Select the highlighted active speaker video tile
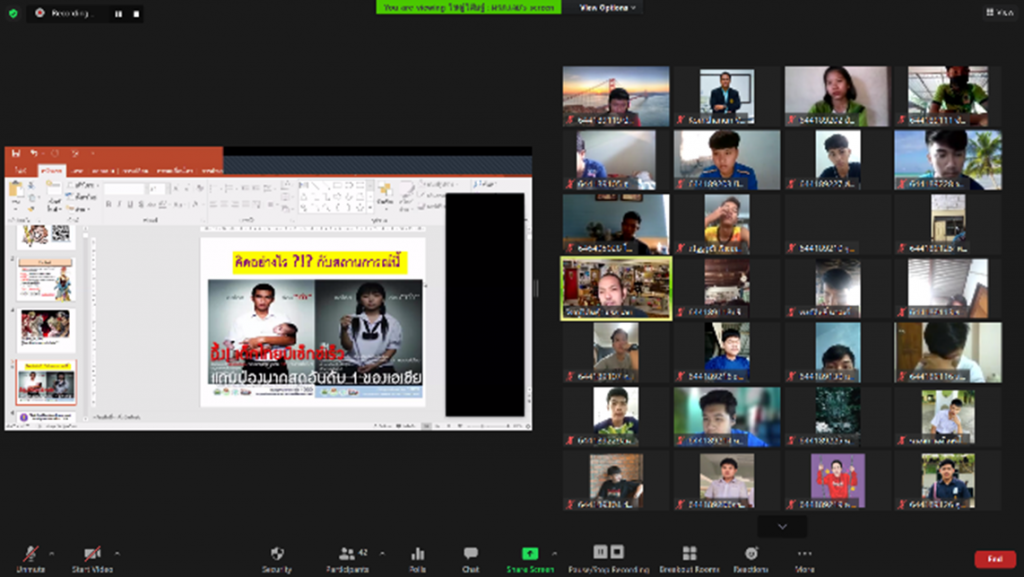Screen dimensions: 1024x577 coord(616,288)
